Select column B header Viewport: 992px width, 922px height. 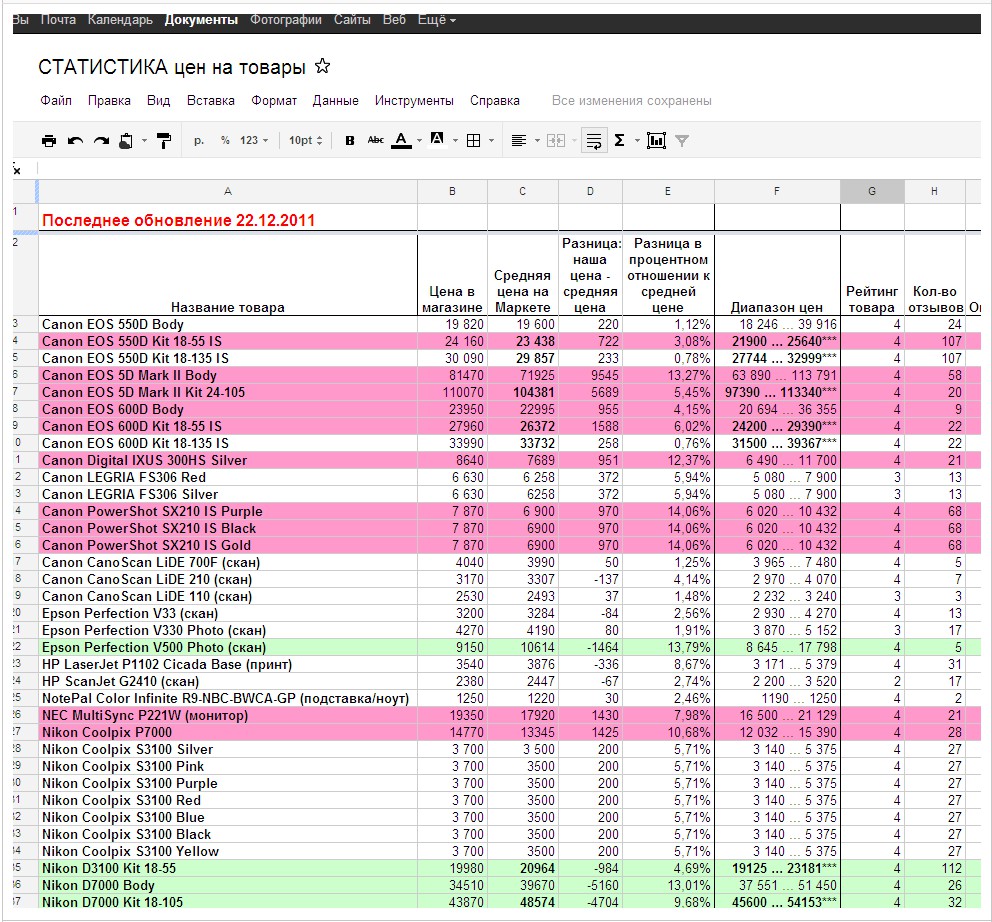(452, 191)
